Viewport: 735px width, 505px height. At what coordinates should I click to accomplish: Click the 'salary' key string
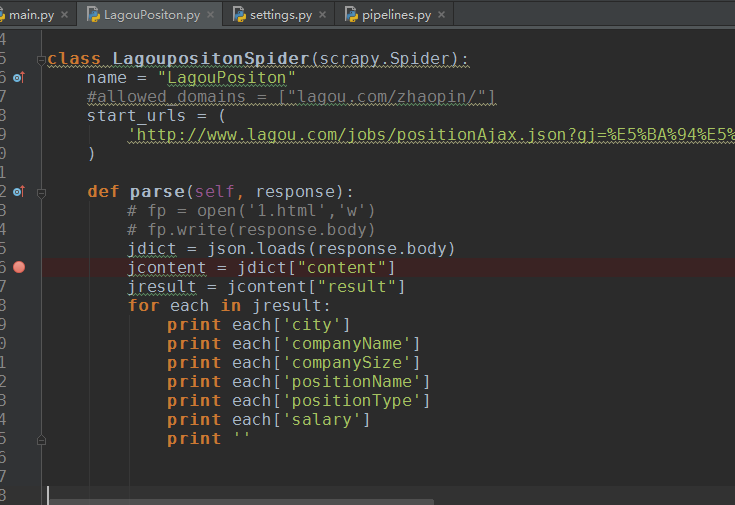click(322, 420)
